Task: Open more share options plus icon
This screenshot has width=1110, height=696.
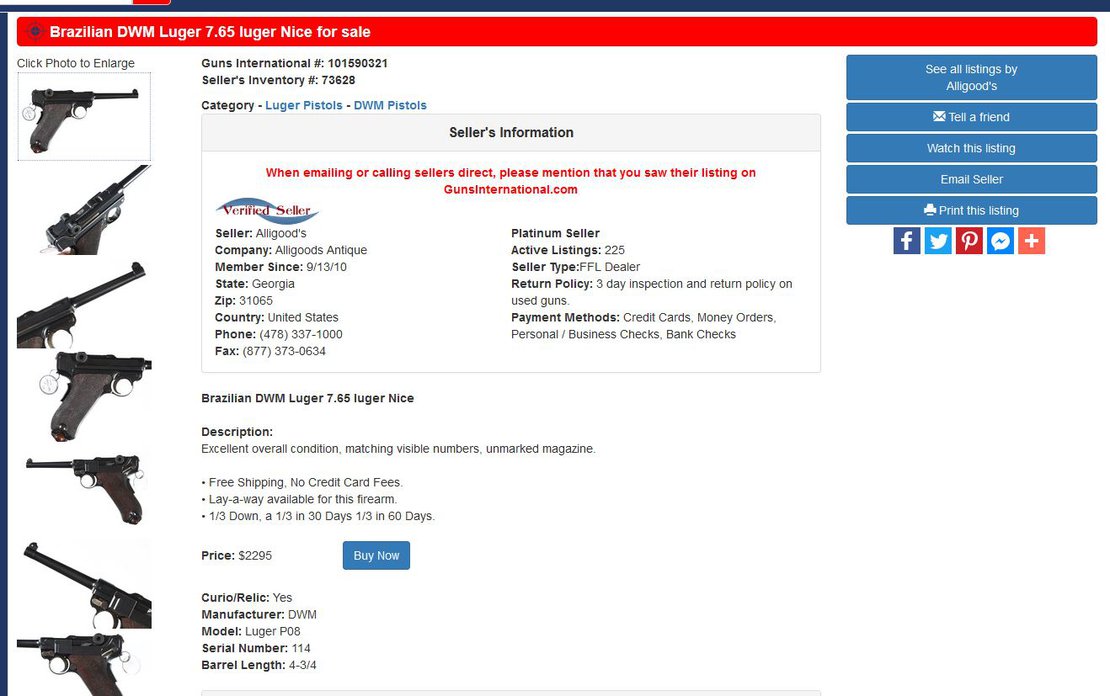Action: [1031, 241]
